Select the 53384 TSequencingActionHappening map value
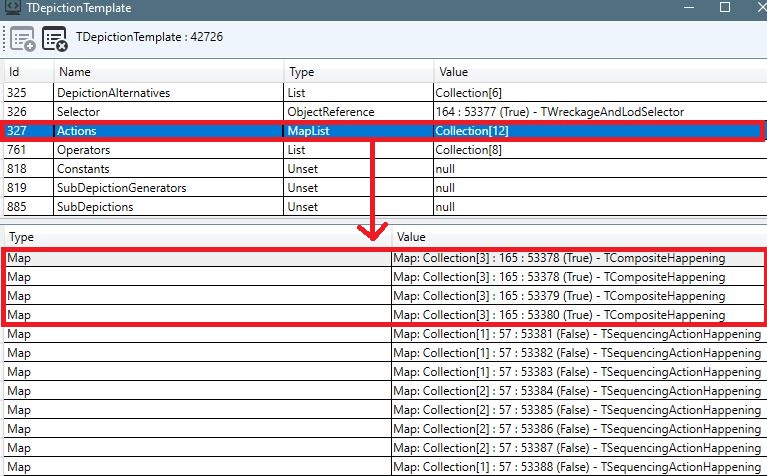 tap(579, 391)
